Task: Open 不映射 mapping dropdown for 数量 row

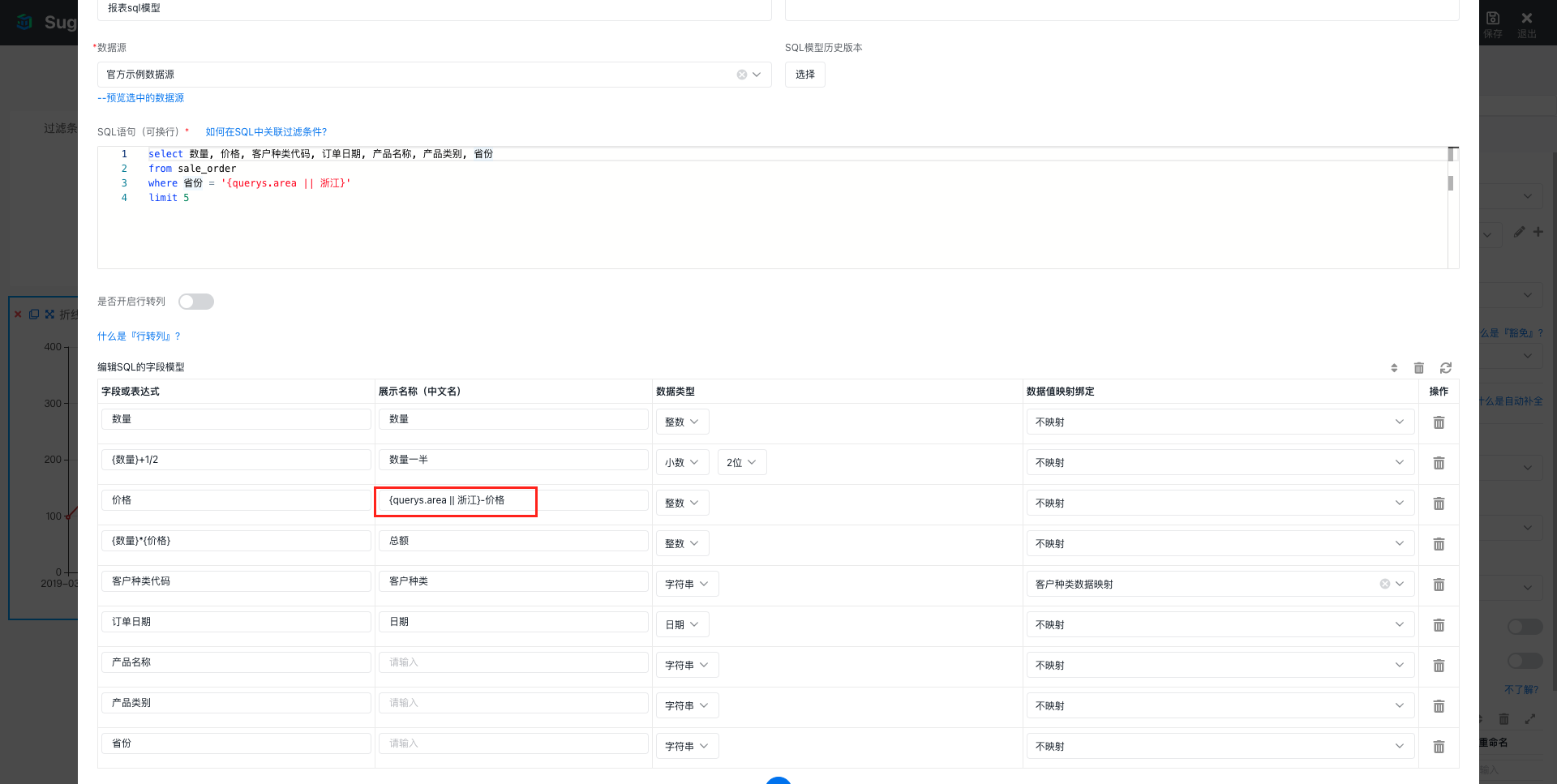Action: [x=1220, y=422]
